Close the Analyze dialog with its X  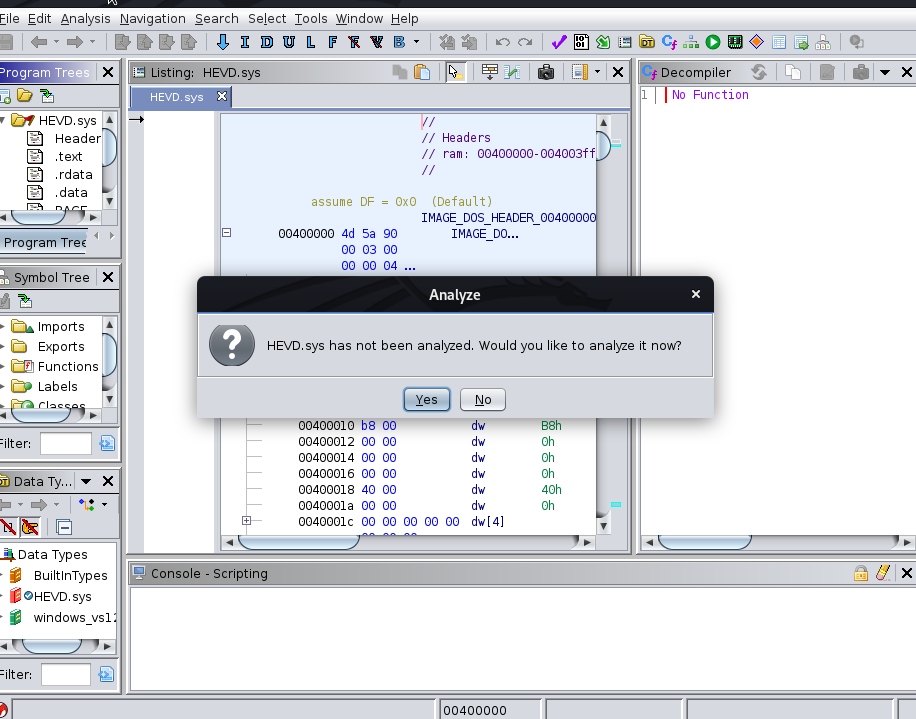[x=695, y=294]
